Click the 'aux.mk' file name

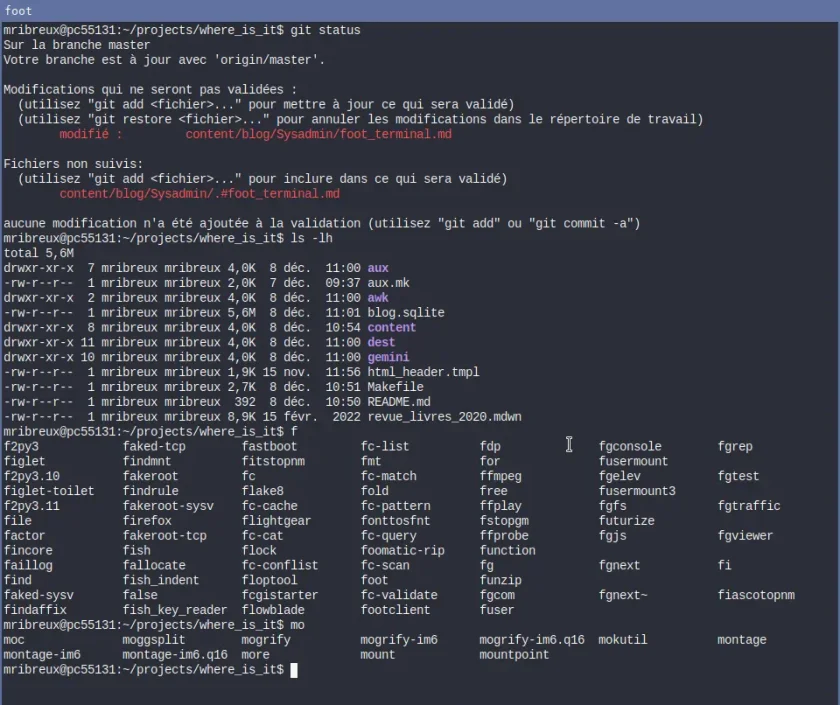pos(388,283)
